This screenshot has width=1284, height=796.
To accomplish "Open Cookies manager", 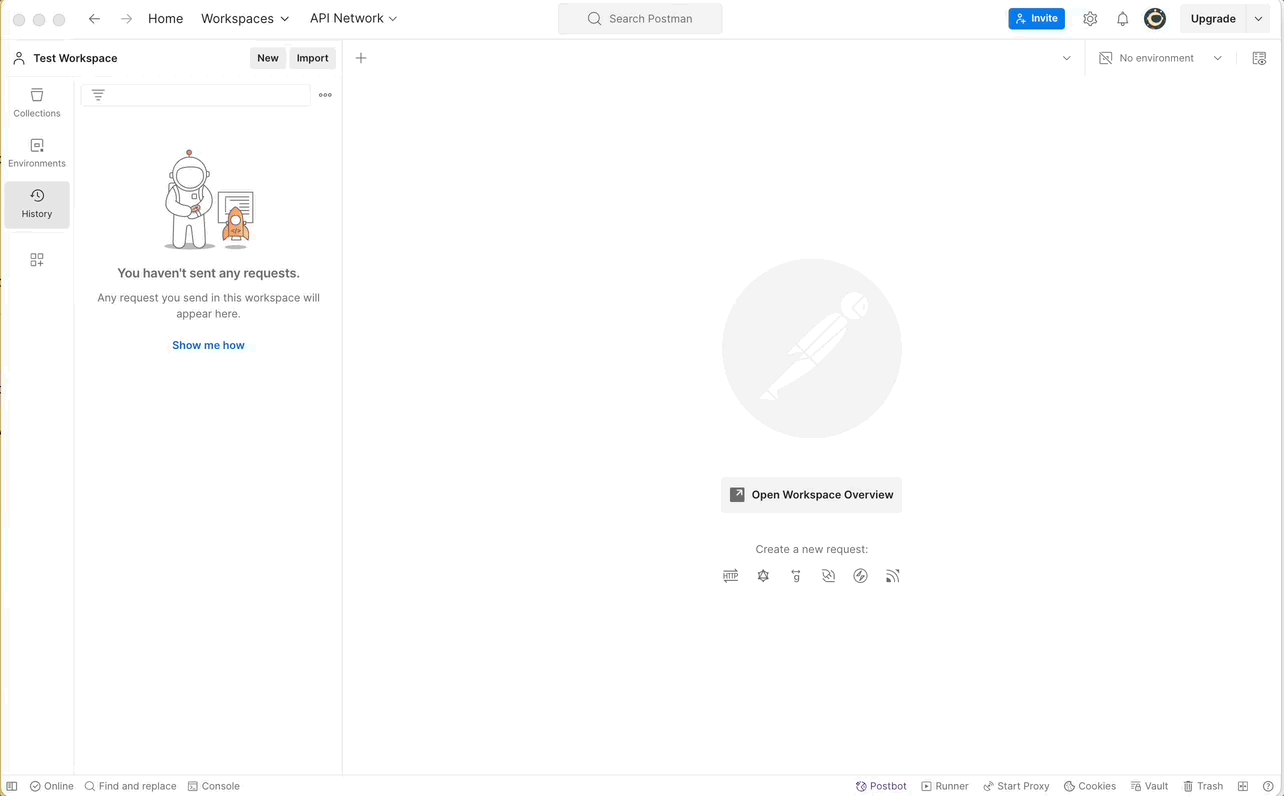I will [1090, 786].
